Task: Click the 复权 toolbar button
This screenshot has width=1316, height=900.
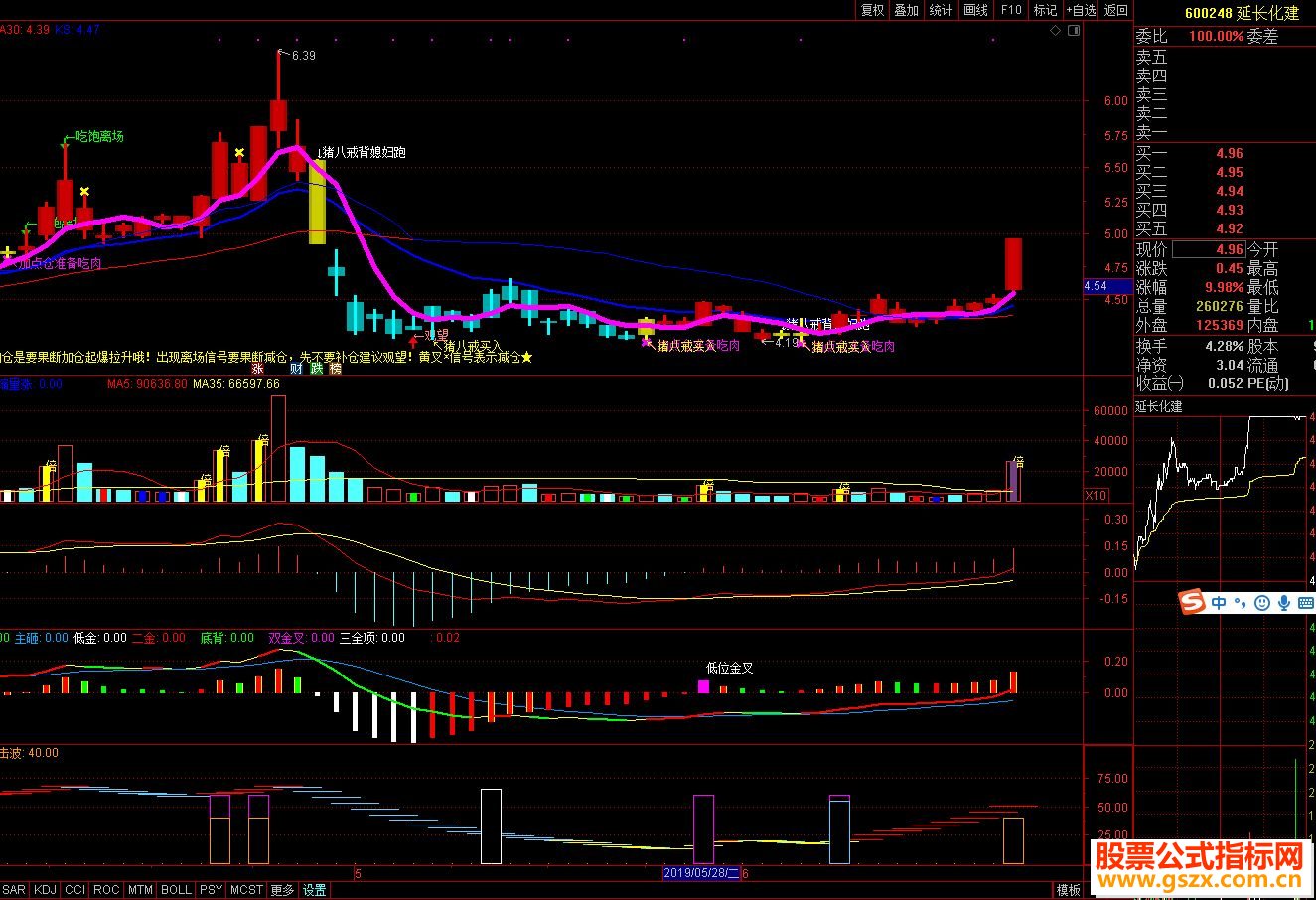Action: point(872,10)
